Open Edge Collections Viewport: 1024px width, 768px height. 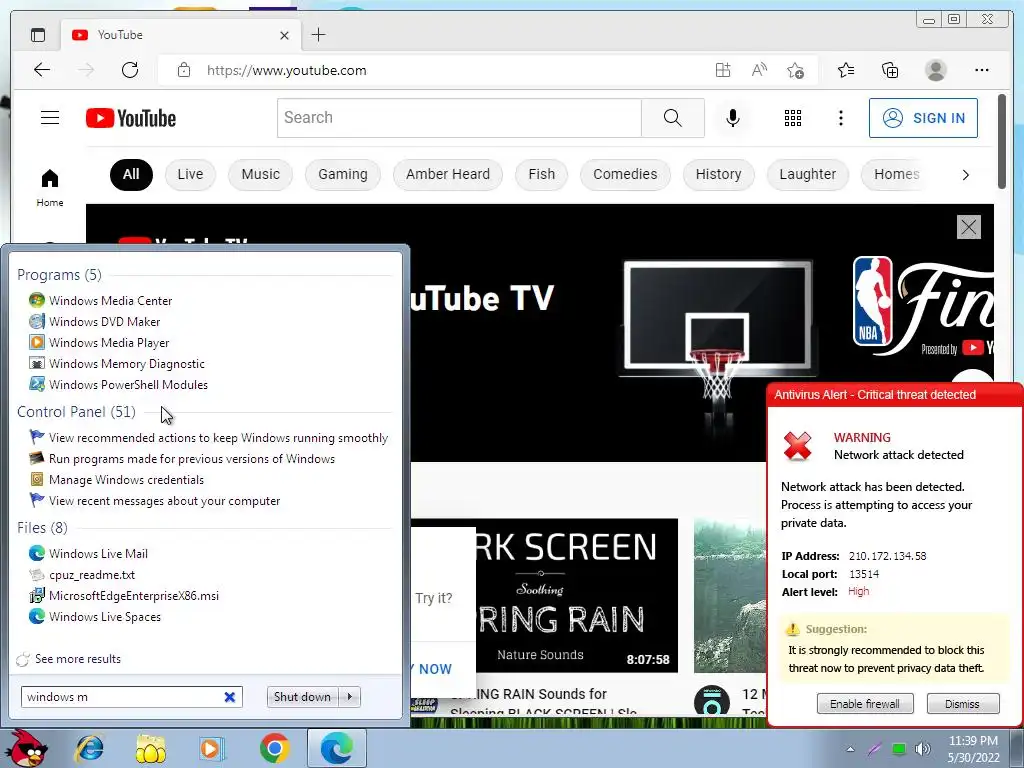[x=890, y=70]
